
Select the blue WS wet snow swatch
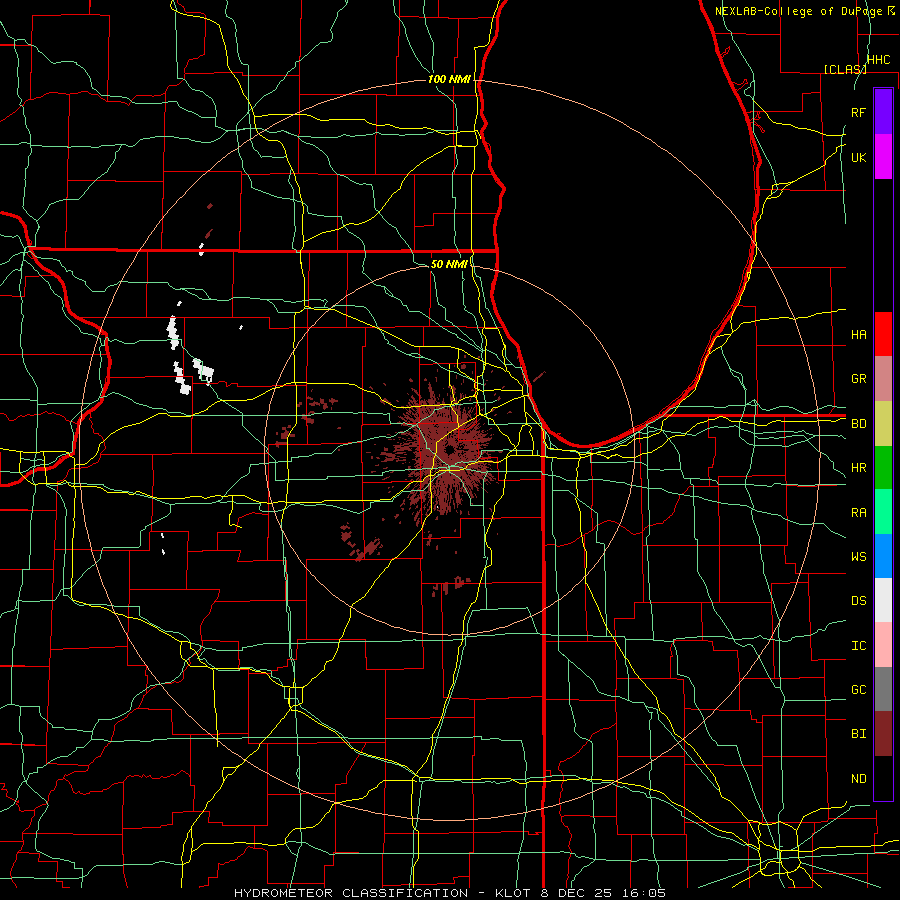pyautogui.click(x=883, y=556)
